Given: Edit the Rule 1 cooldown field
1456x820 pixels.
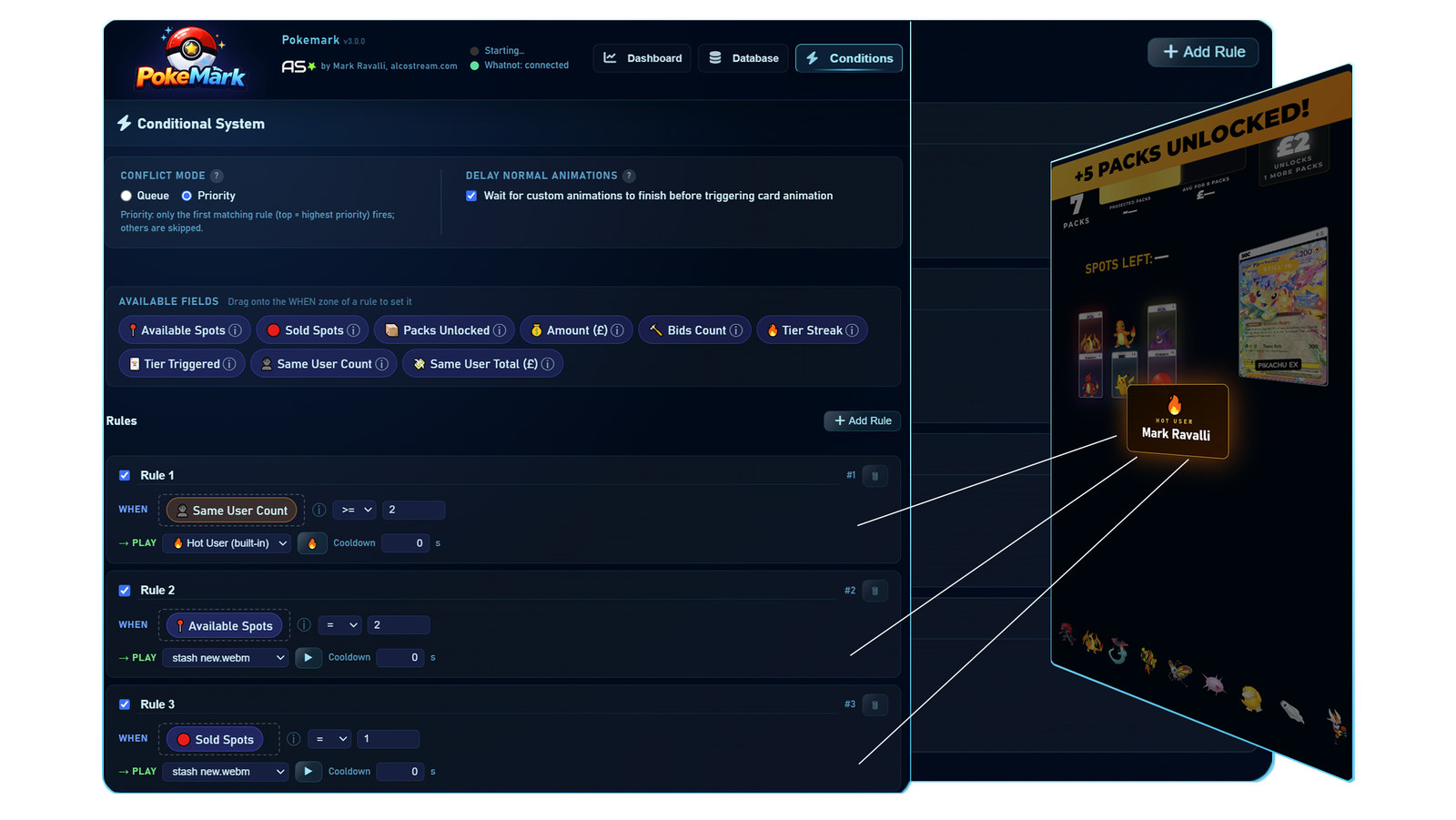Looking at the screenshot, I should (x=405, y=543).
